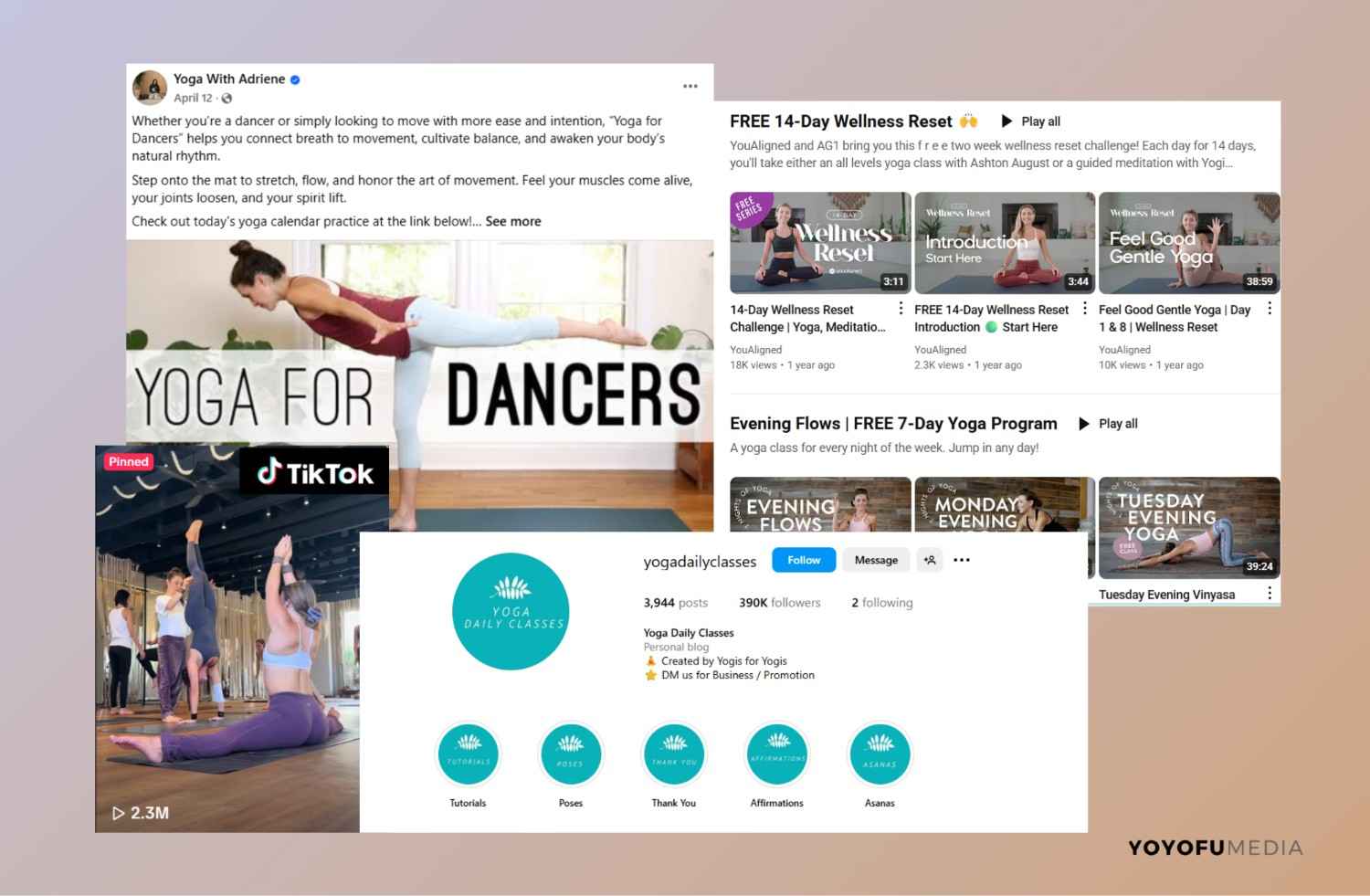Viewport: 1370px width, 896px height.
Task: Open the kebab menu for Feel Good Gentle Yoga
Action: 1270,309
